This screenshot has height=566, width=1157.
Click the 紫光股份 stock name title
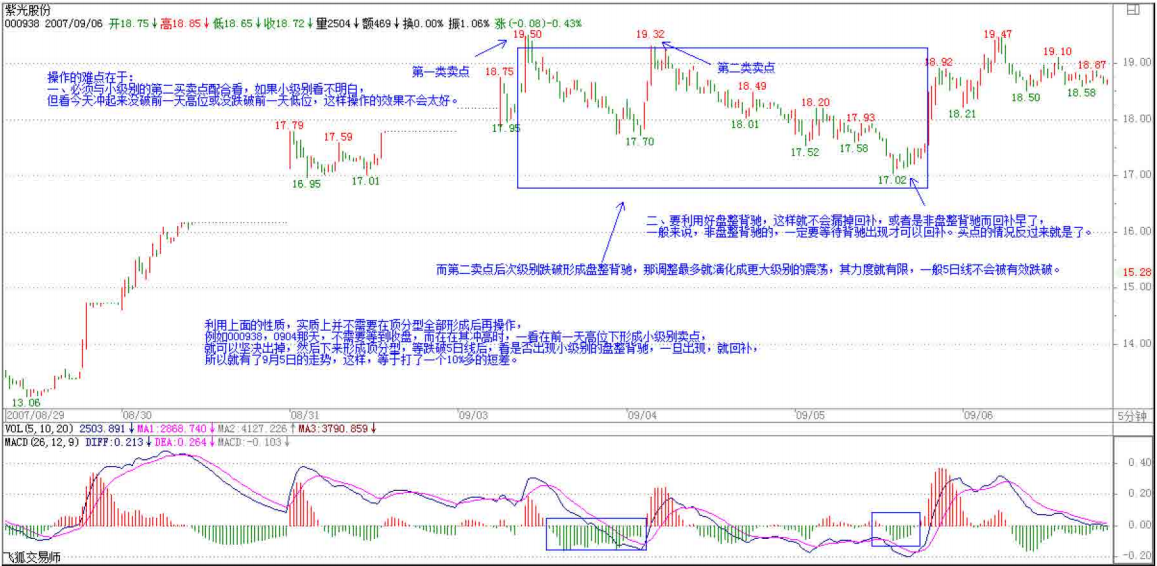pyautogui.click(x=27, y=8)
